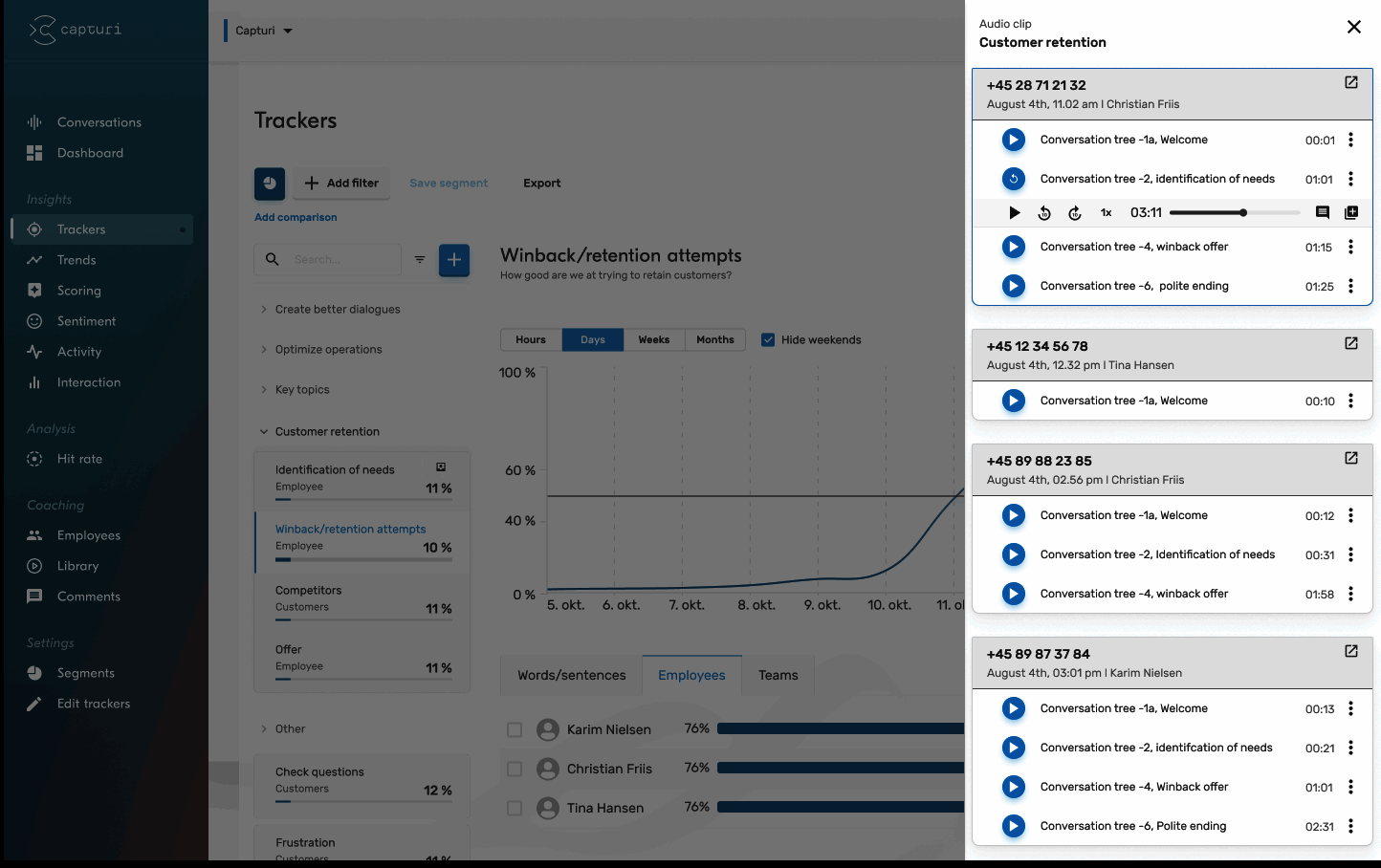Click the Add comparison link
Screen dimensions: 1381x868
[296, 217]
